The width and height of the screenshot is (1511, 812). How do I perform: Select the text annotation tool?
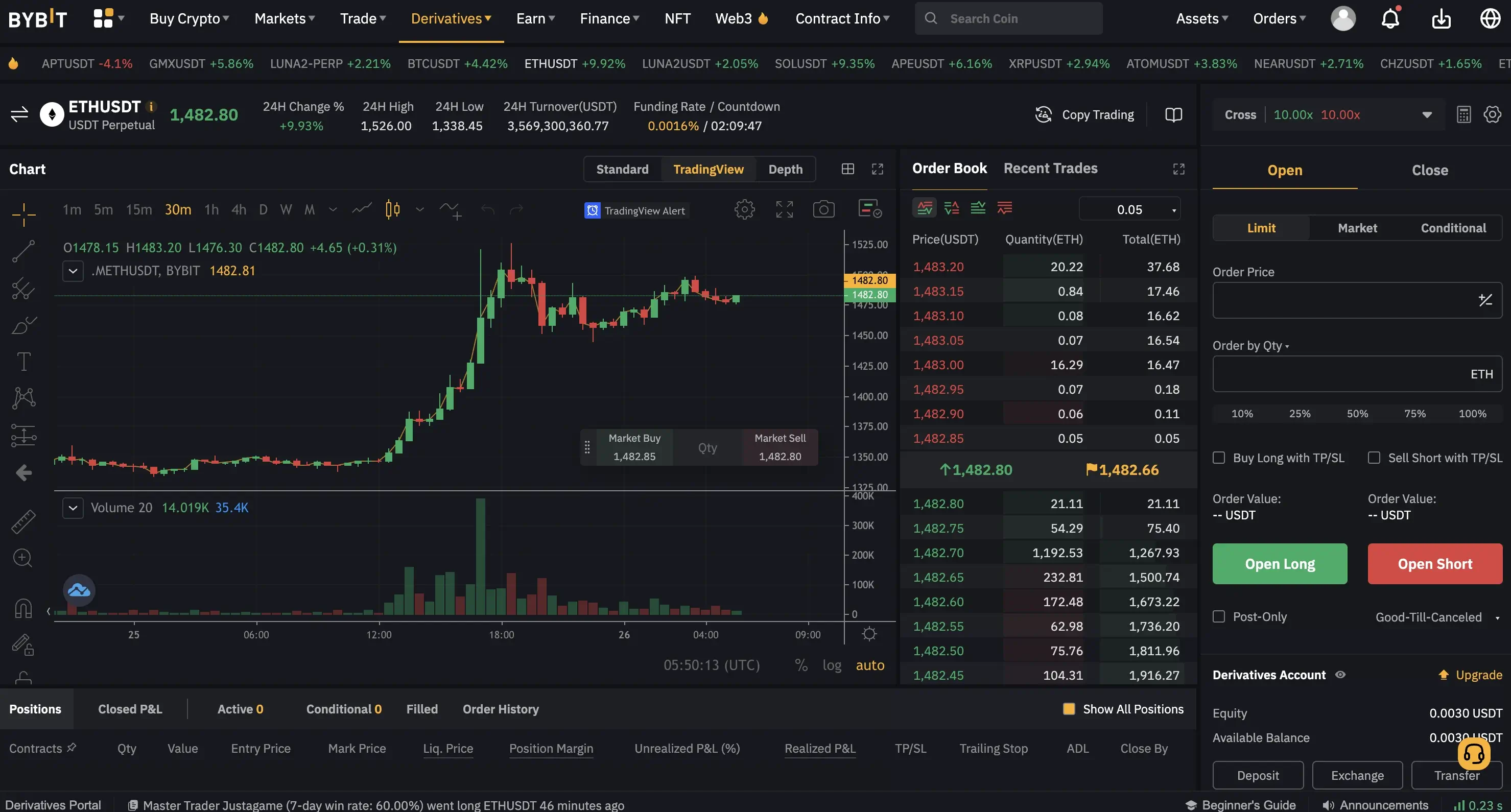click(23, 361)
